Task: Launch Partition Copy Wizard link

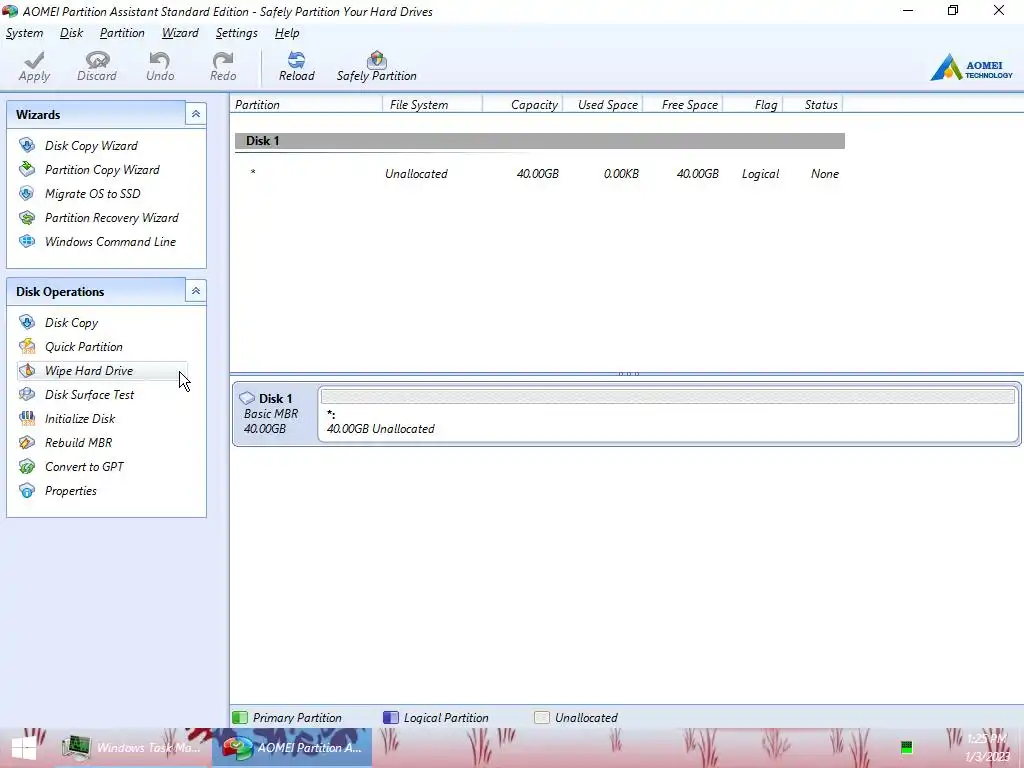Action: point(103,170)
